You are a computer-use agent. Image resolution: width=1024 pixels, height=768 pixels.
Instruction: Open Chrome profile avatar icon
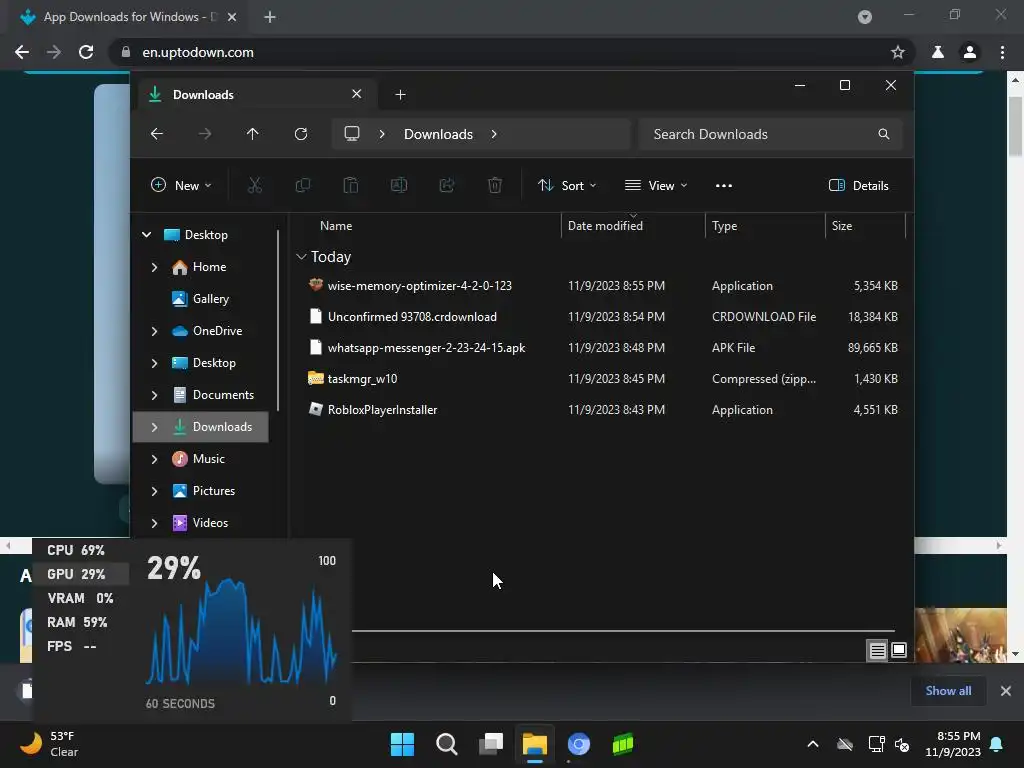(970, 52)
